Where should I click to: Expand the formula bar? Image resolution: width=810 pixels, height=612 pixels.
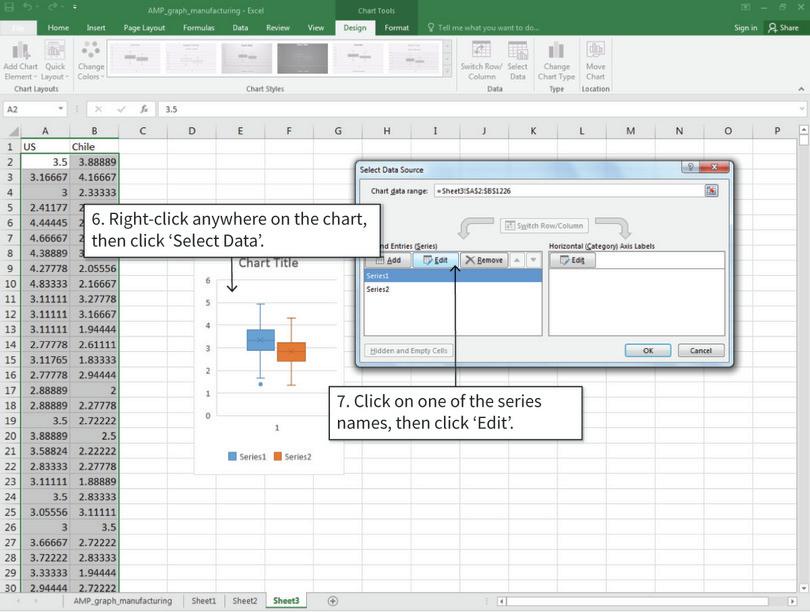802,109
